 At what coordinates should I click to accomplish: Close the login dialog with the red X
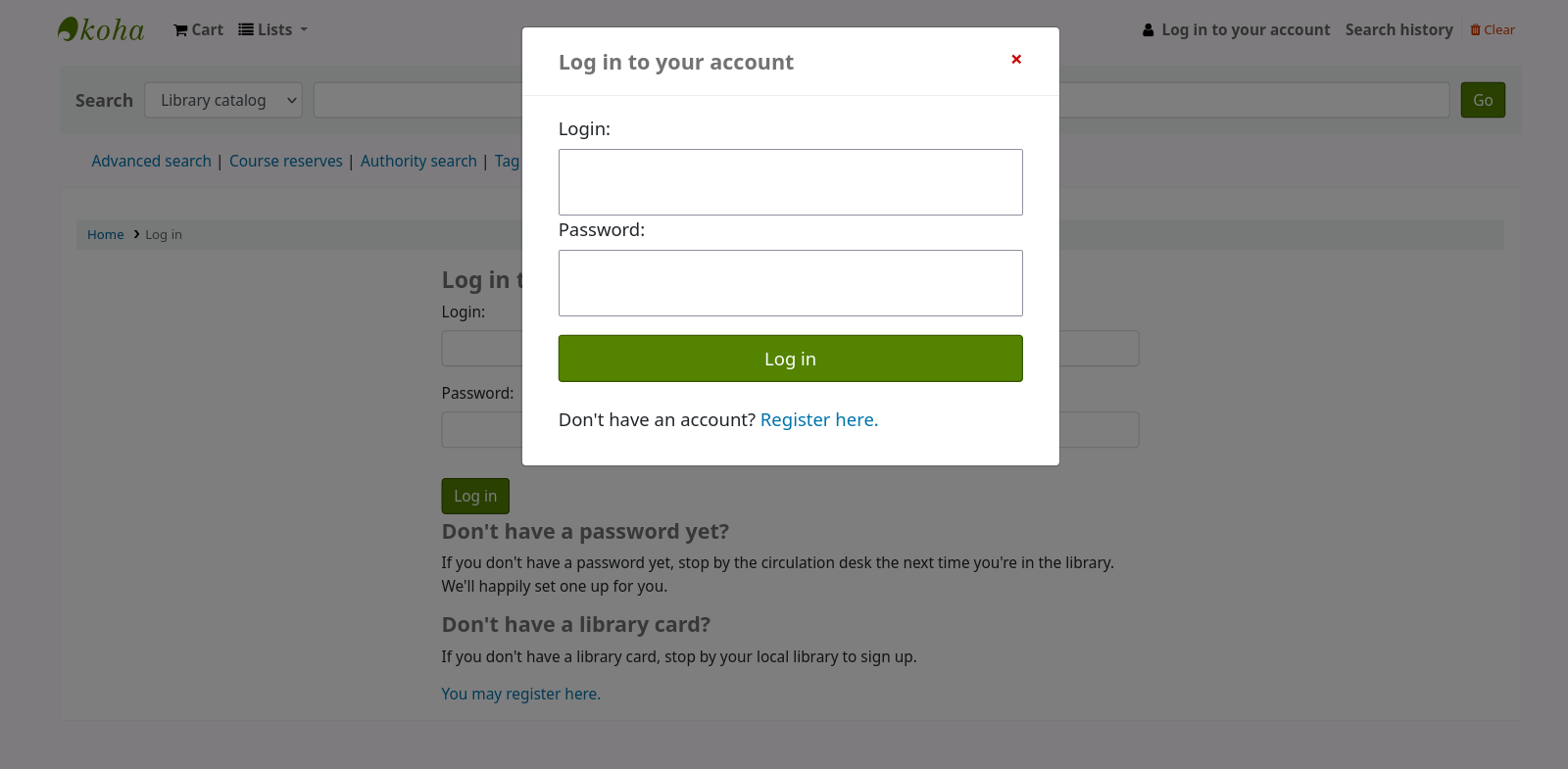(x=1016, y=60)
